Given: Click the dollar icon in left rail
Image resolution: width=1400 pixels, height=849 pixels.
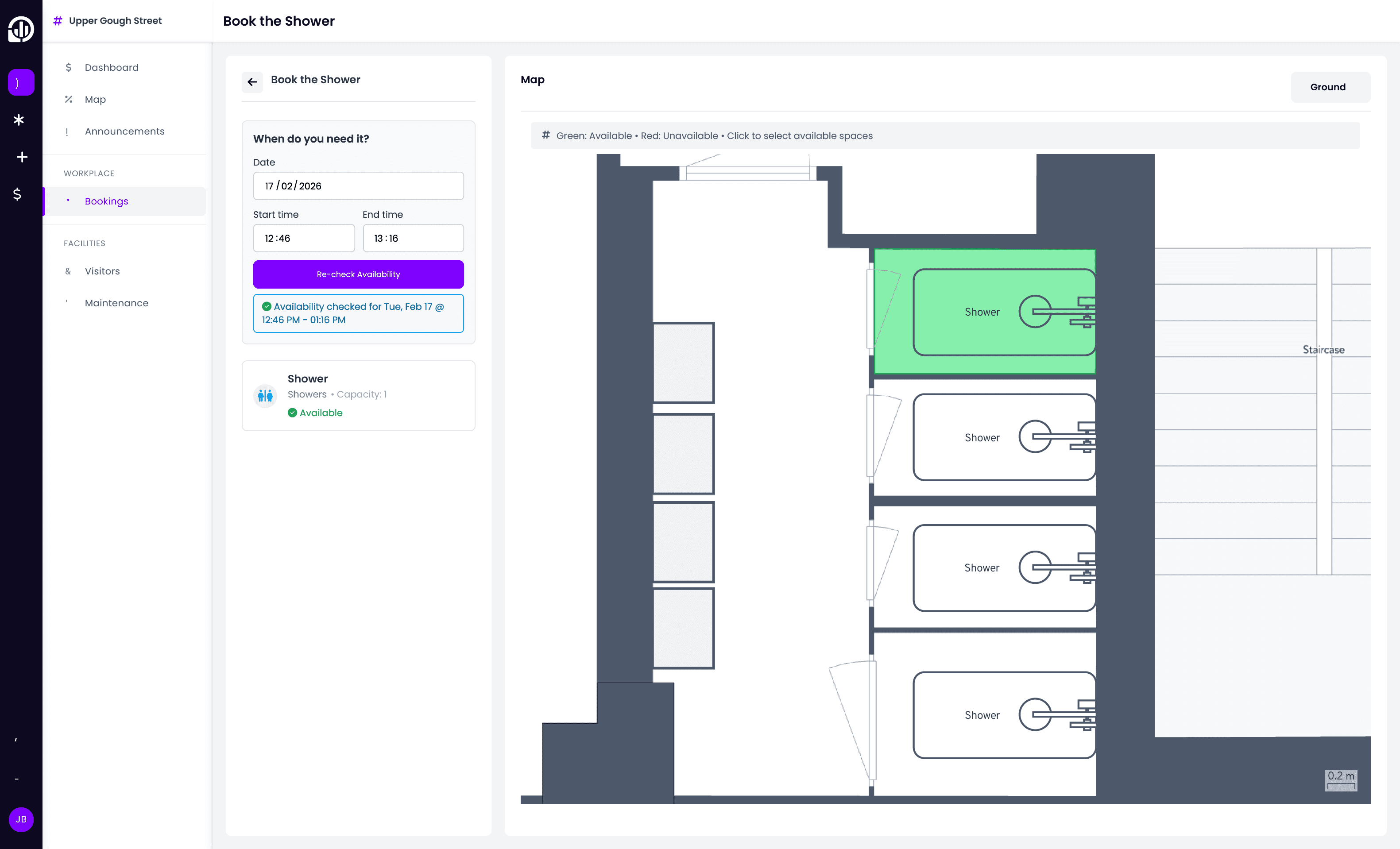Looking at the screenshot, I should (x=18, y=194).
